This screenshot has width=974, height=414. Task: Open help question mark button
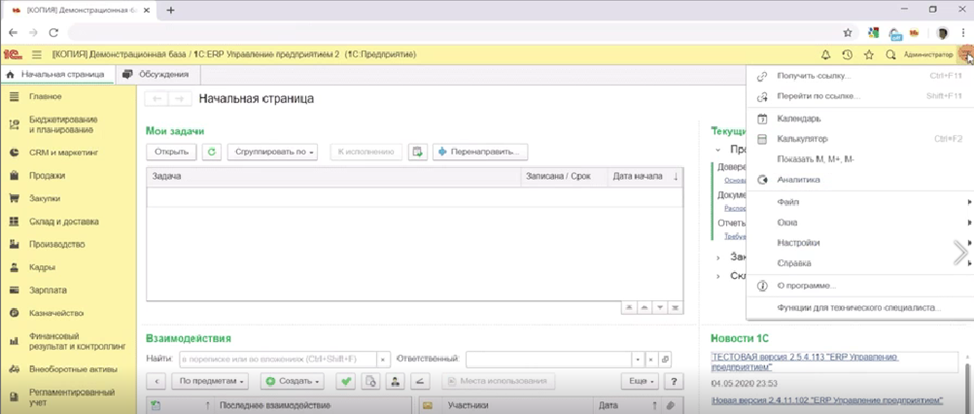(673, 381)
